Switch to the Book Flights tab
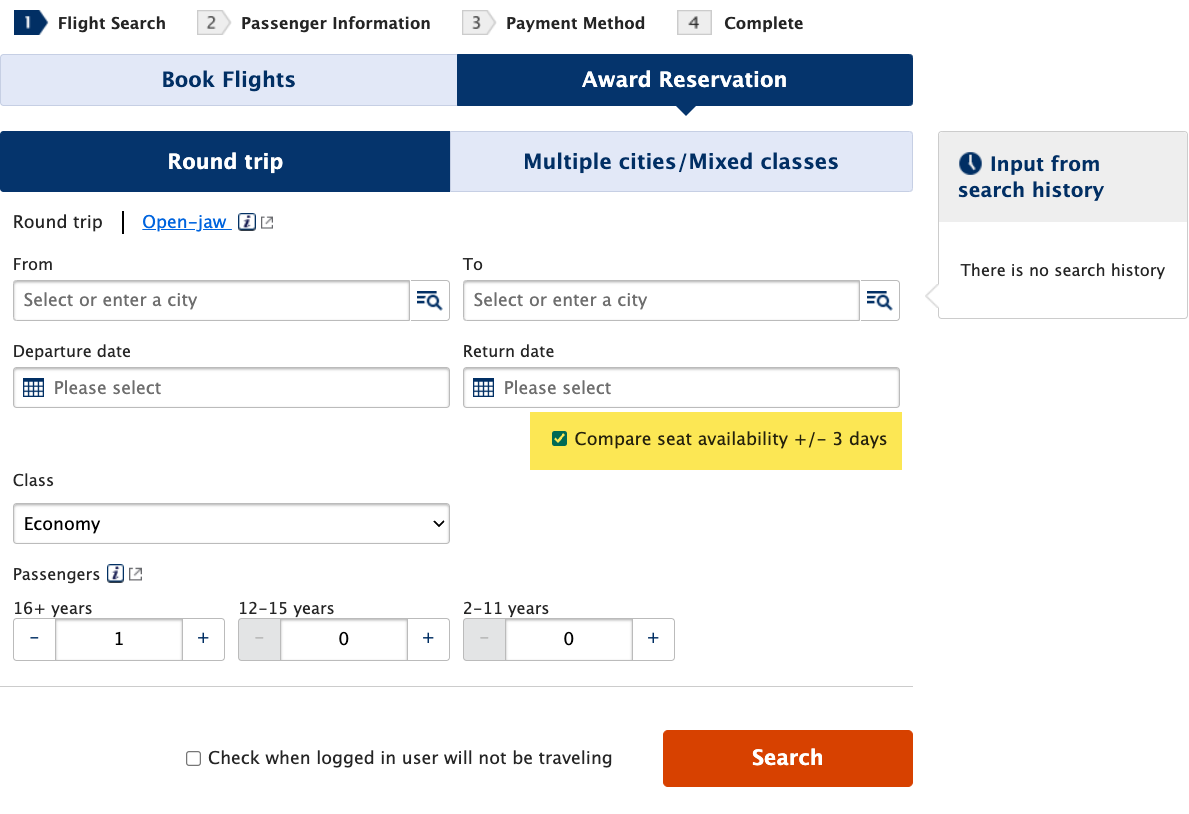 pyautogui.click(x=228, y=80)
